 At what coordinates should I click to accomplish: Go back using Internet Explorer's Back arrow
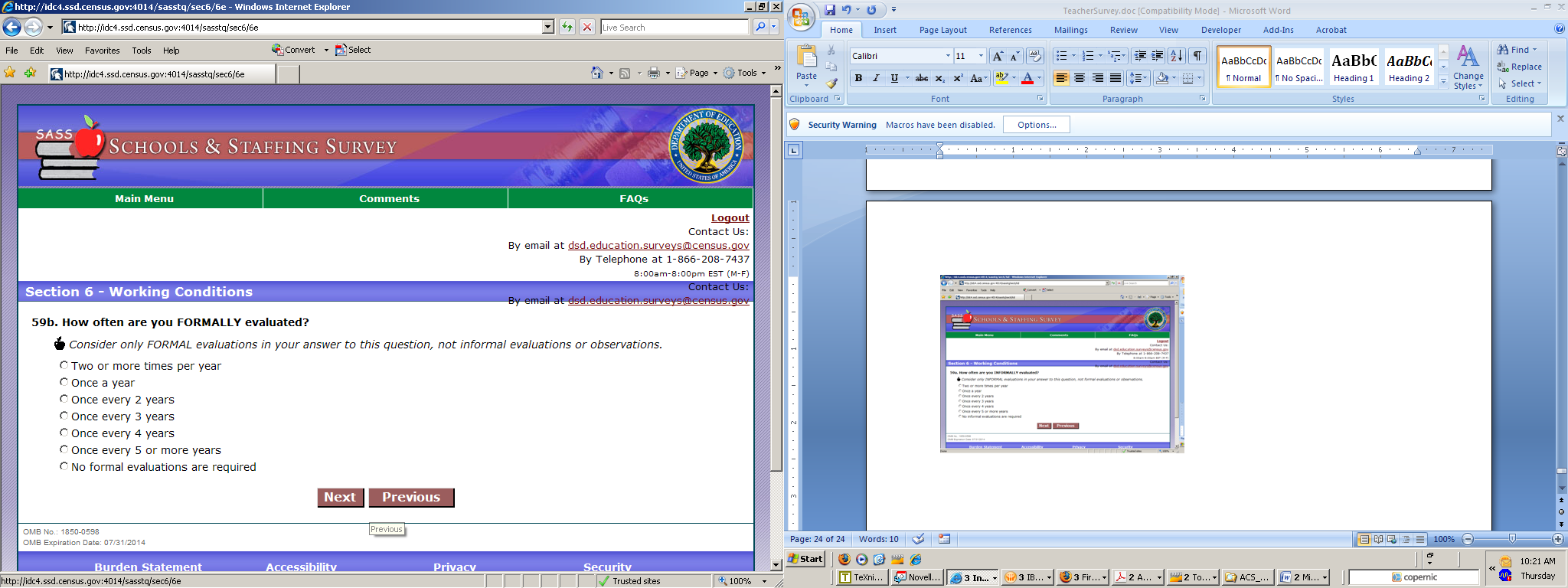(x=11, y=28)
